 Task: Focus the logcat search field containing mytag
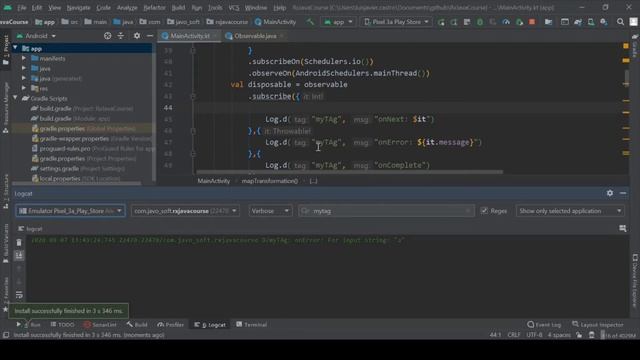pos(386,211)
